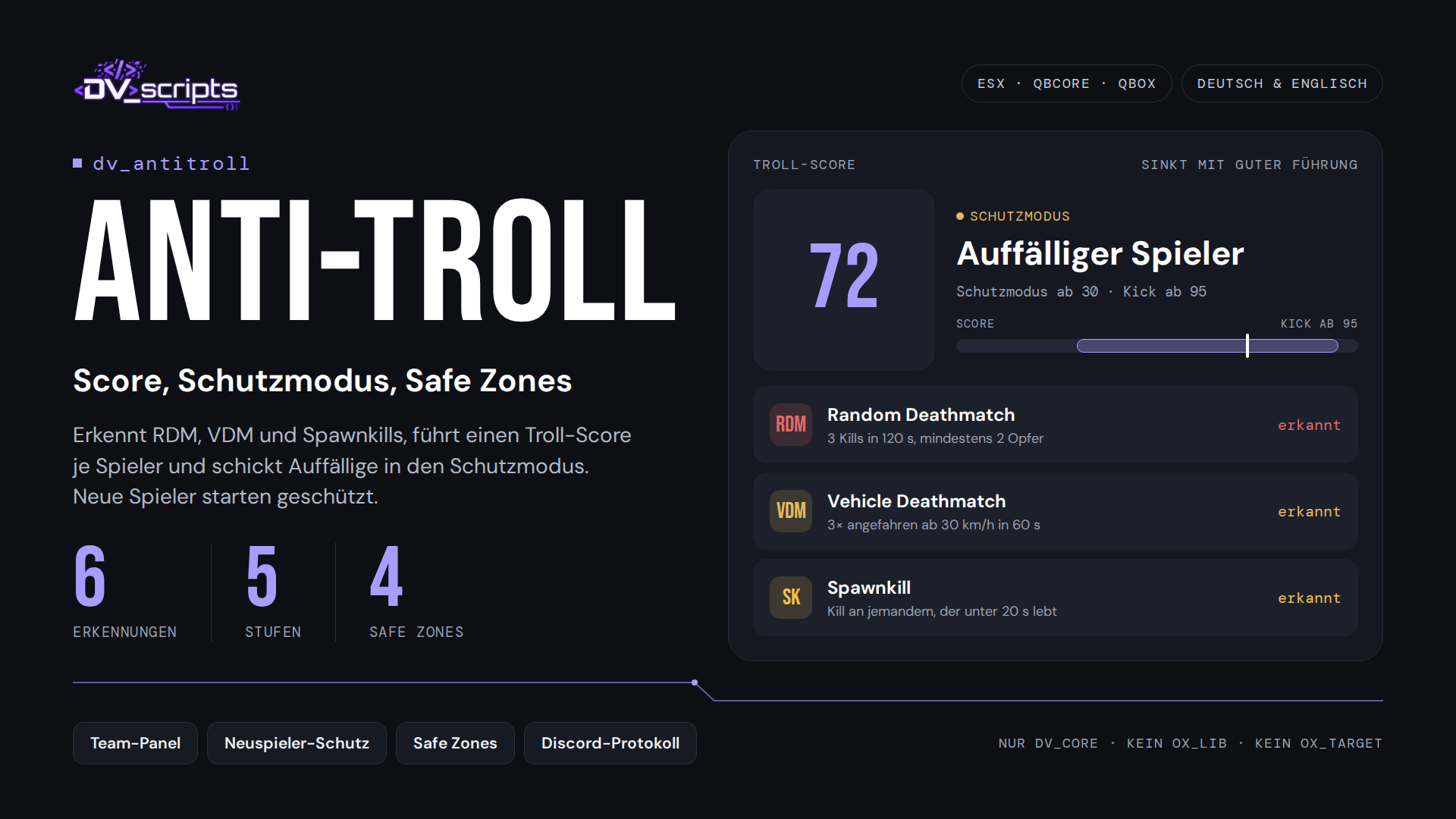Screen dimensions: 1456x819
Task: Click the 72 score tile
Action: [x=844, y=280]
